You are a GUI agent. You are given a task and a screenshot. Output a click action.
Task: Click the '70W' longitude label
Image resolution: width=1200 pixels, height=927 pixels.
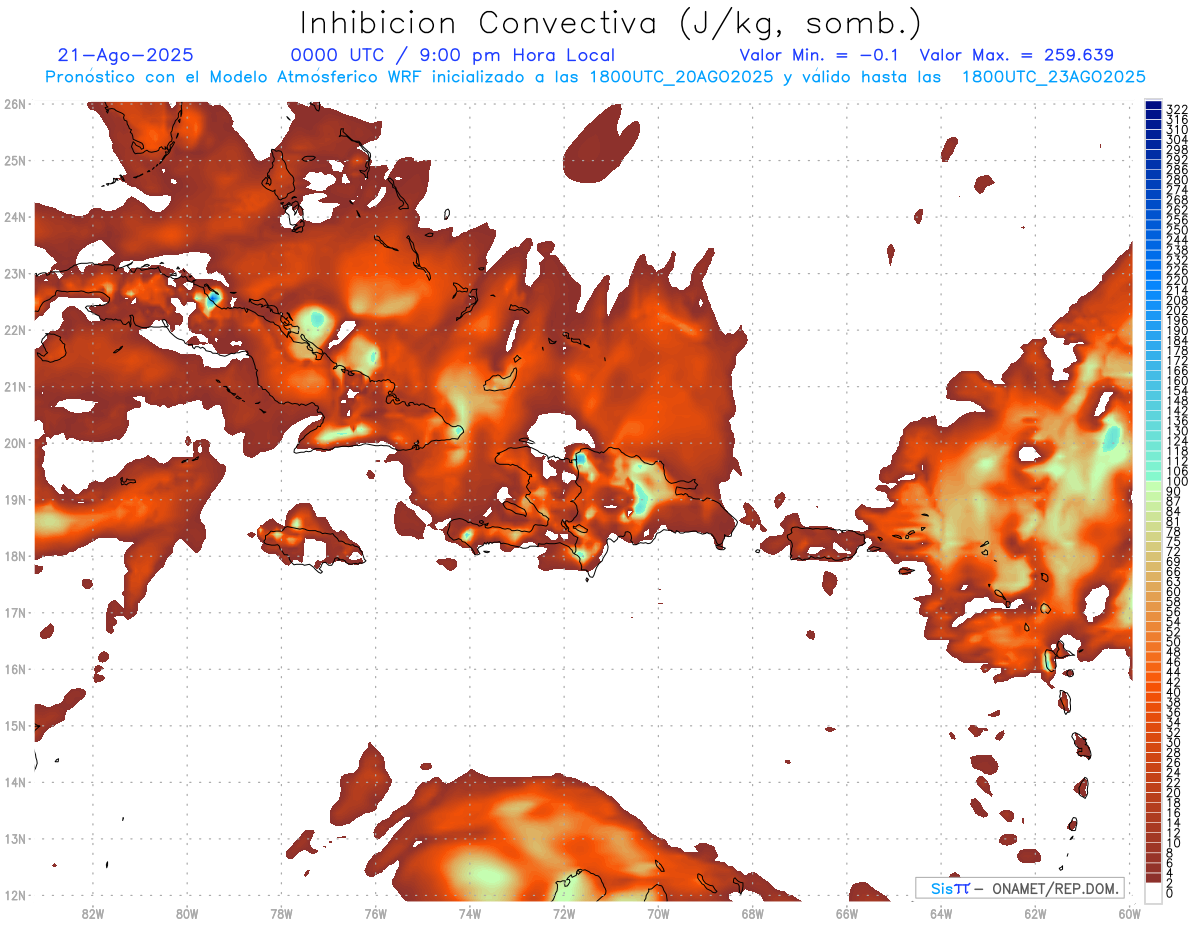tap(658, 912)
